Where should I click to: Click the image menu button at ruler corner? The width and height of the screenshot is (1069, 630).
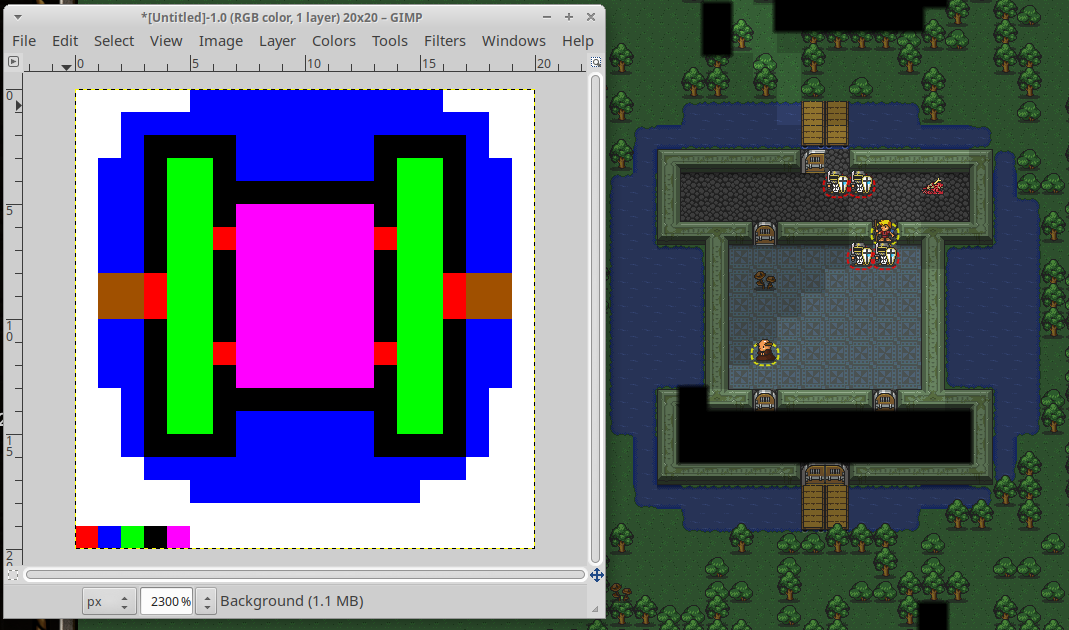[x=13, y=61]
